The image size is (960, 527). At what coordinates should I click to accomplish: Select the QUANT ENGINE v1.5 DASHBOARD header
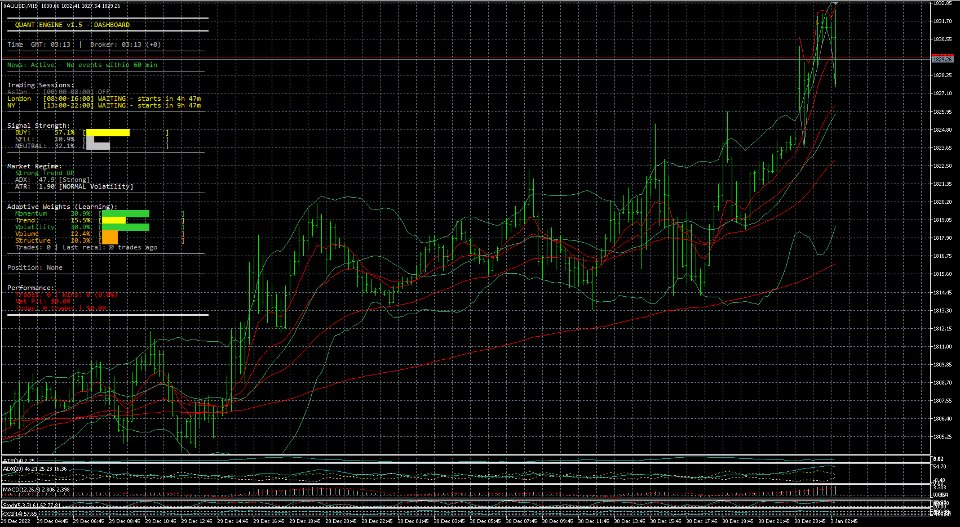pyautogui.click(x=73, y=24)
